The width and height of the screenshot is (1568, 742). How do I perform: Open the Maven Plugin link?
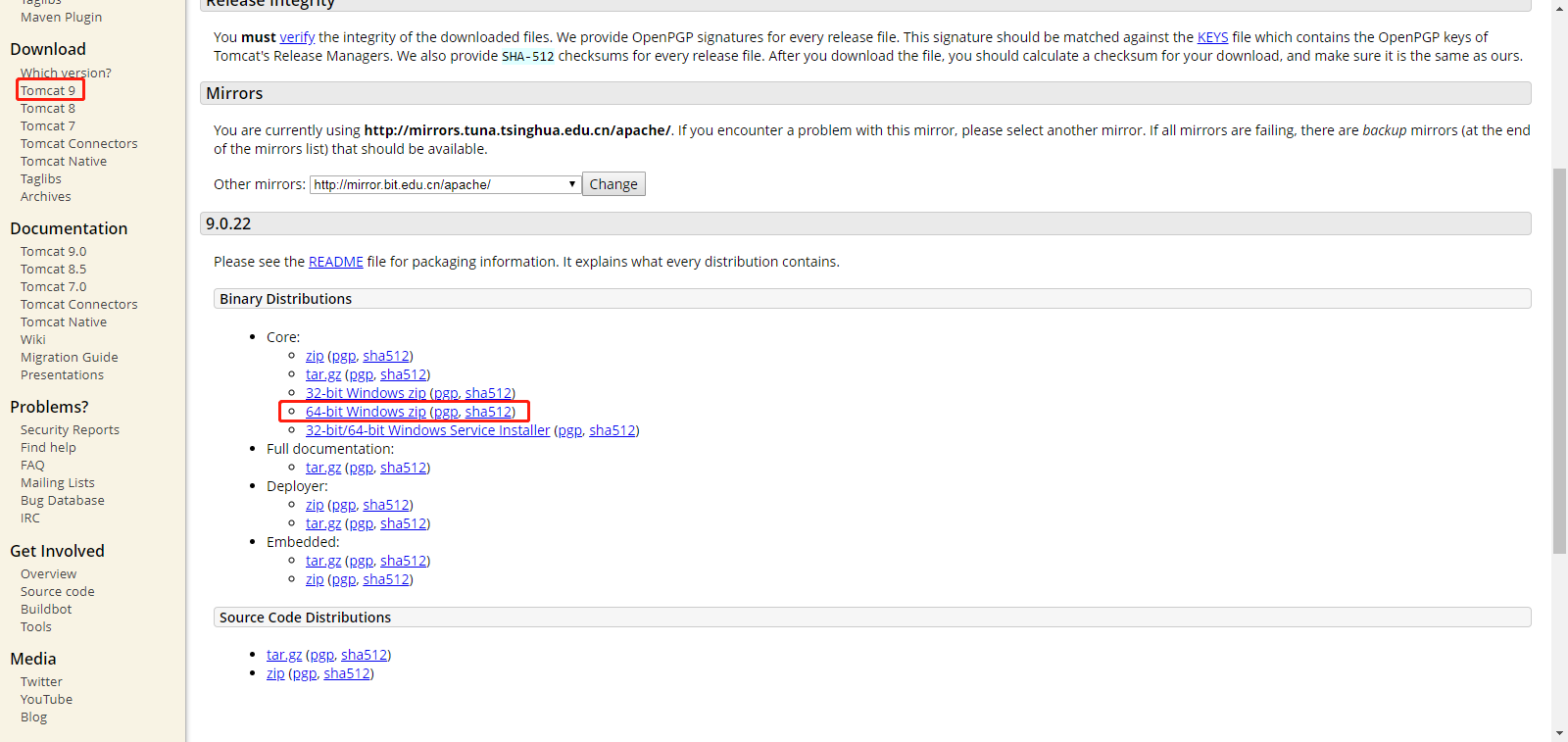click(61, 17)
